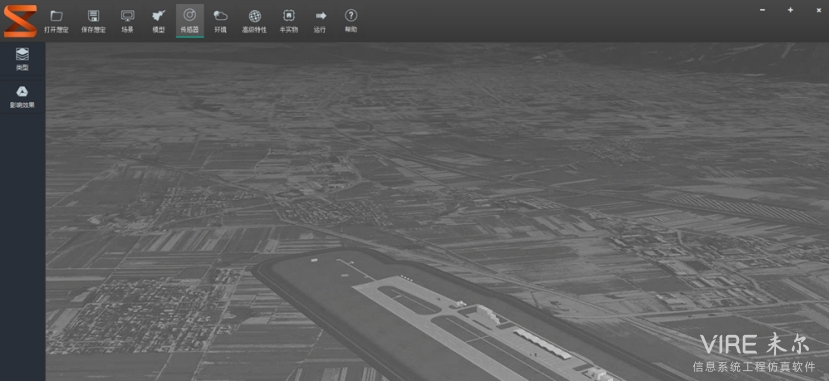830x382 pixels.
Task: Maximize the window with plus button
Action: click(790, 10)
